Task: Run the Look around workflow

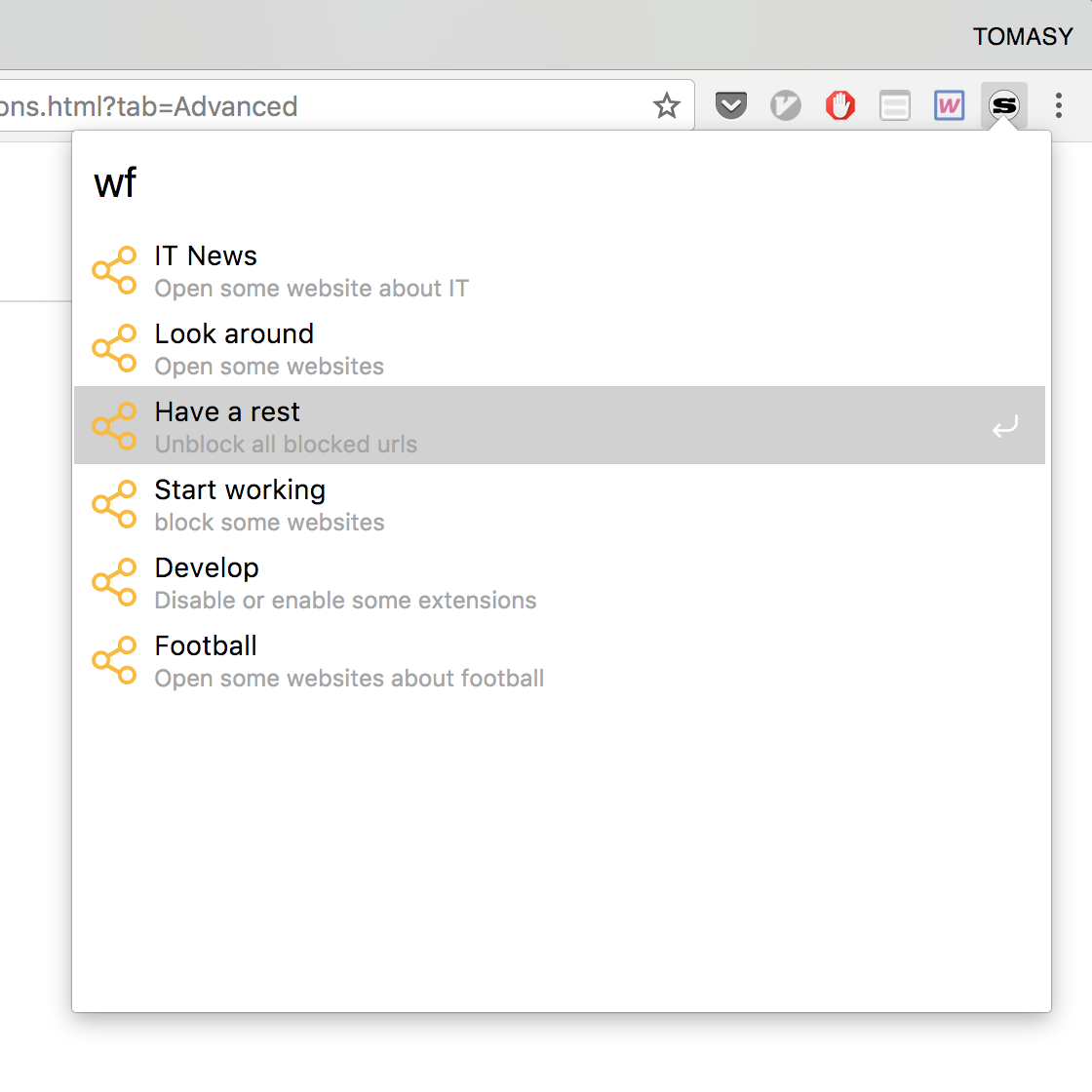Action: click(560, 348)
